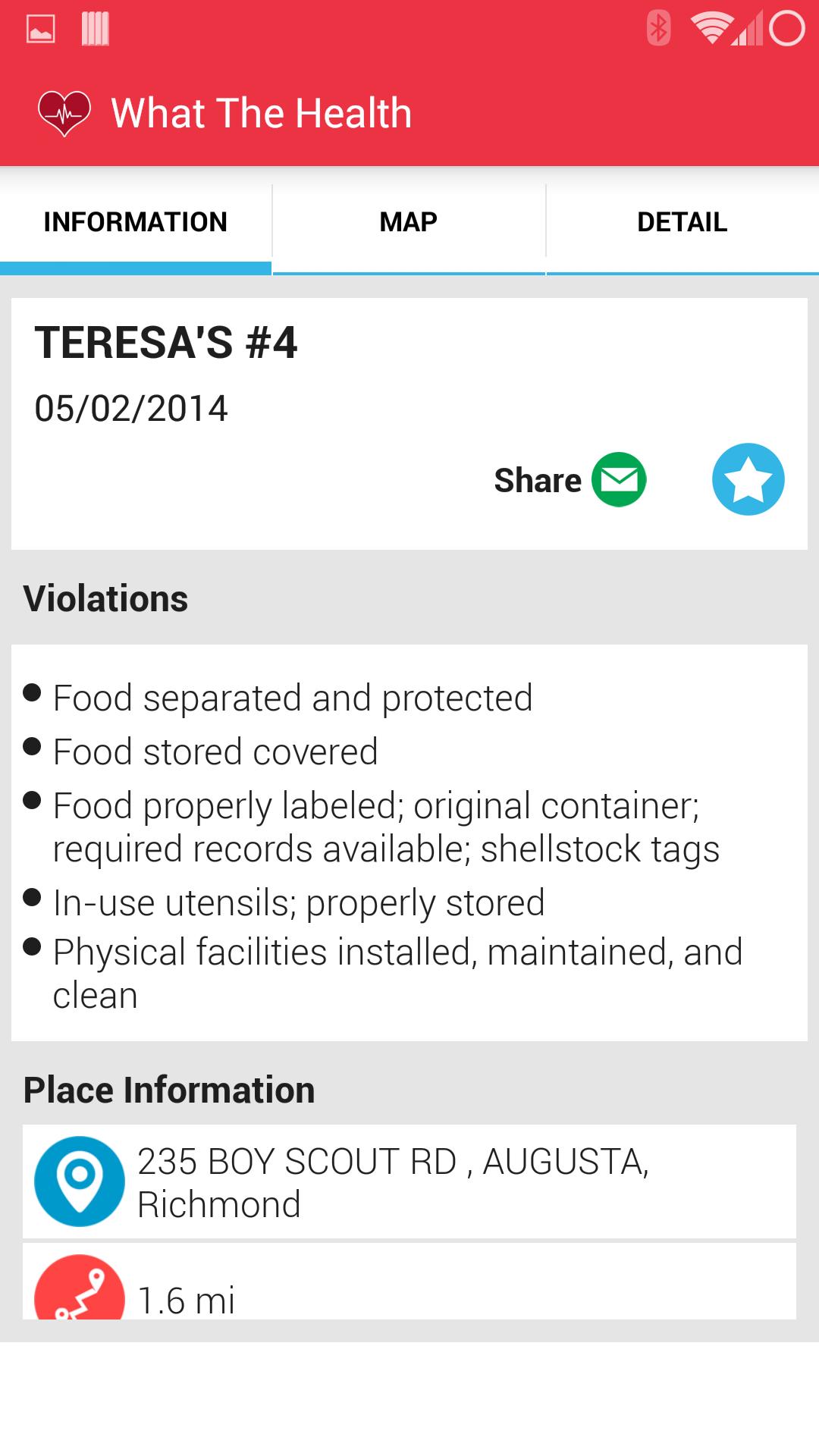Toggle the blue star favorite button
Viewport: 819px width, 1456px height.
tap(748, 479)
